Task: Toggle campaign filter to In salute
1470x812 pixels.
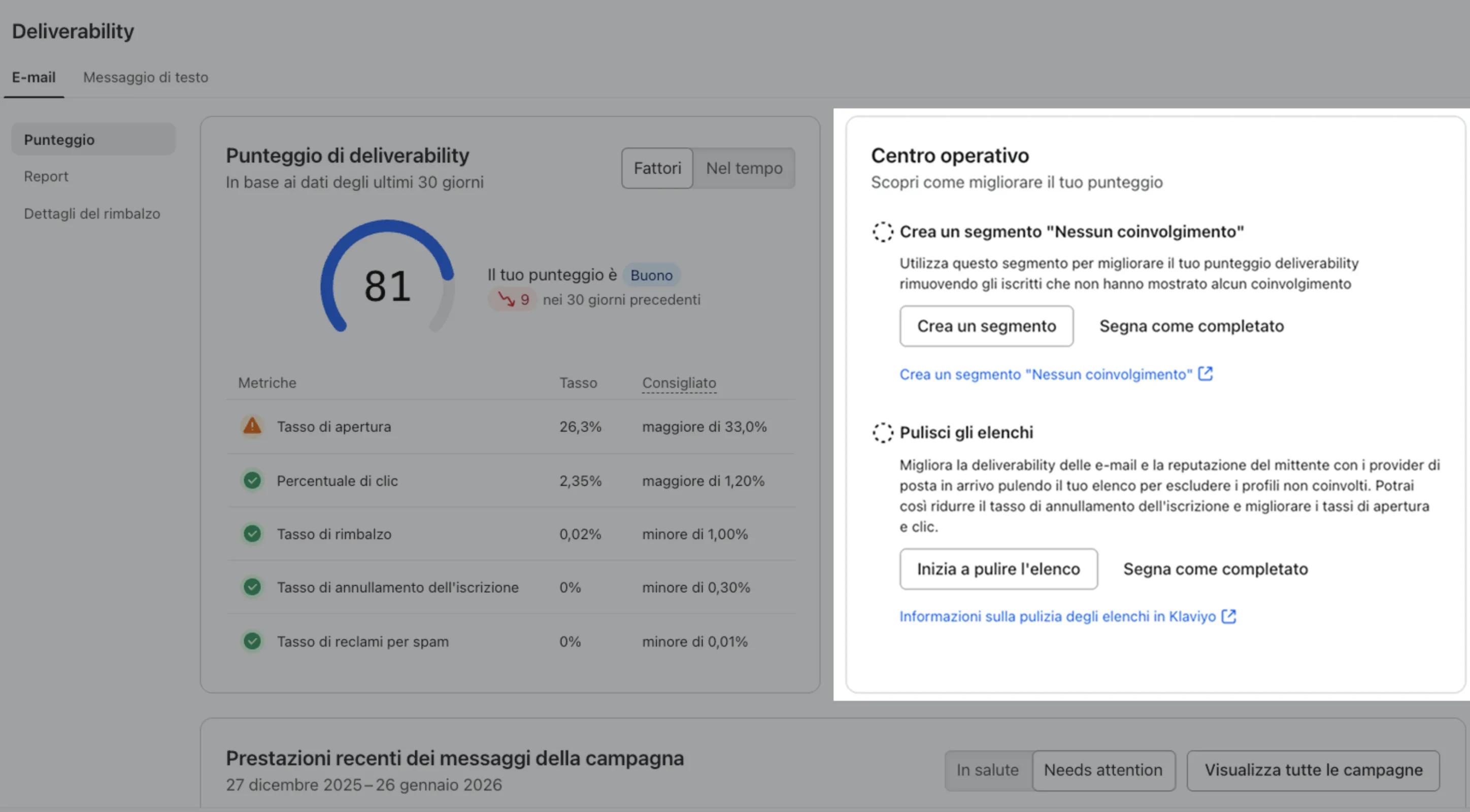Action: click(x=987, y=770)
